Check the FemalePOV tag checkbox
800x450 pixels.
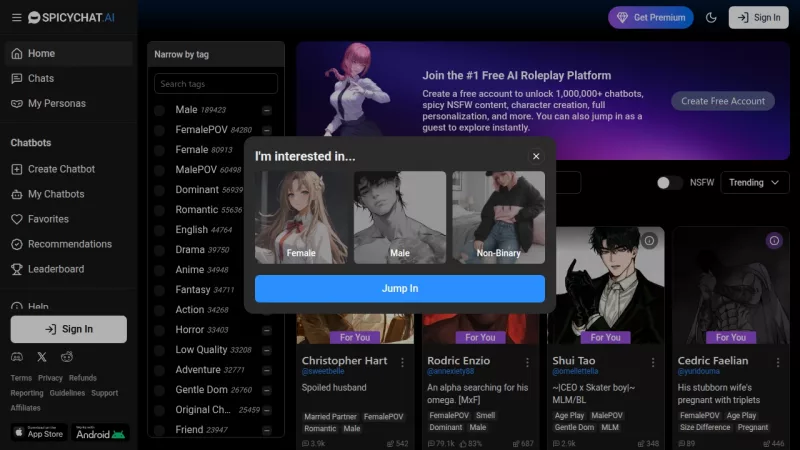159,130
